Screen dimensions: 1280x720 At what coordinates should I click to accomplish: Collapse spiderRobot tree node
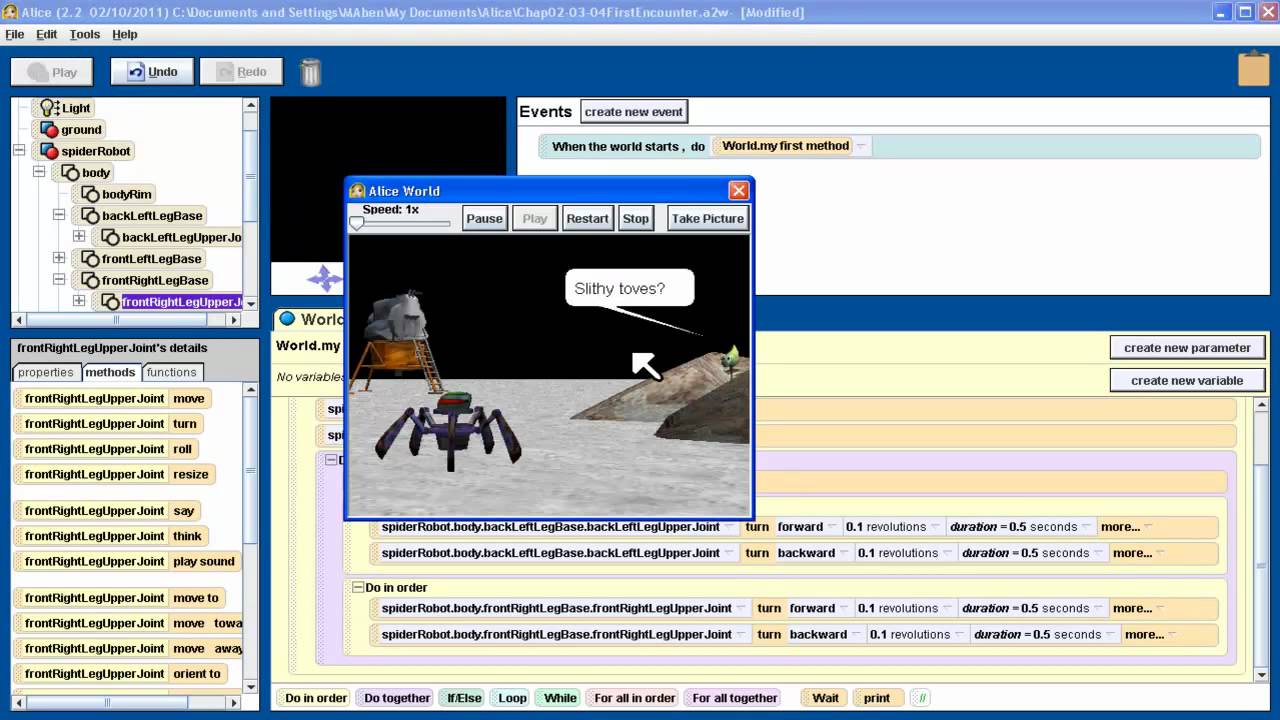pyautogui.click(x=18, y=151)
